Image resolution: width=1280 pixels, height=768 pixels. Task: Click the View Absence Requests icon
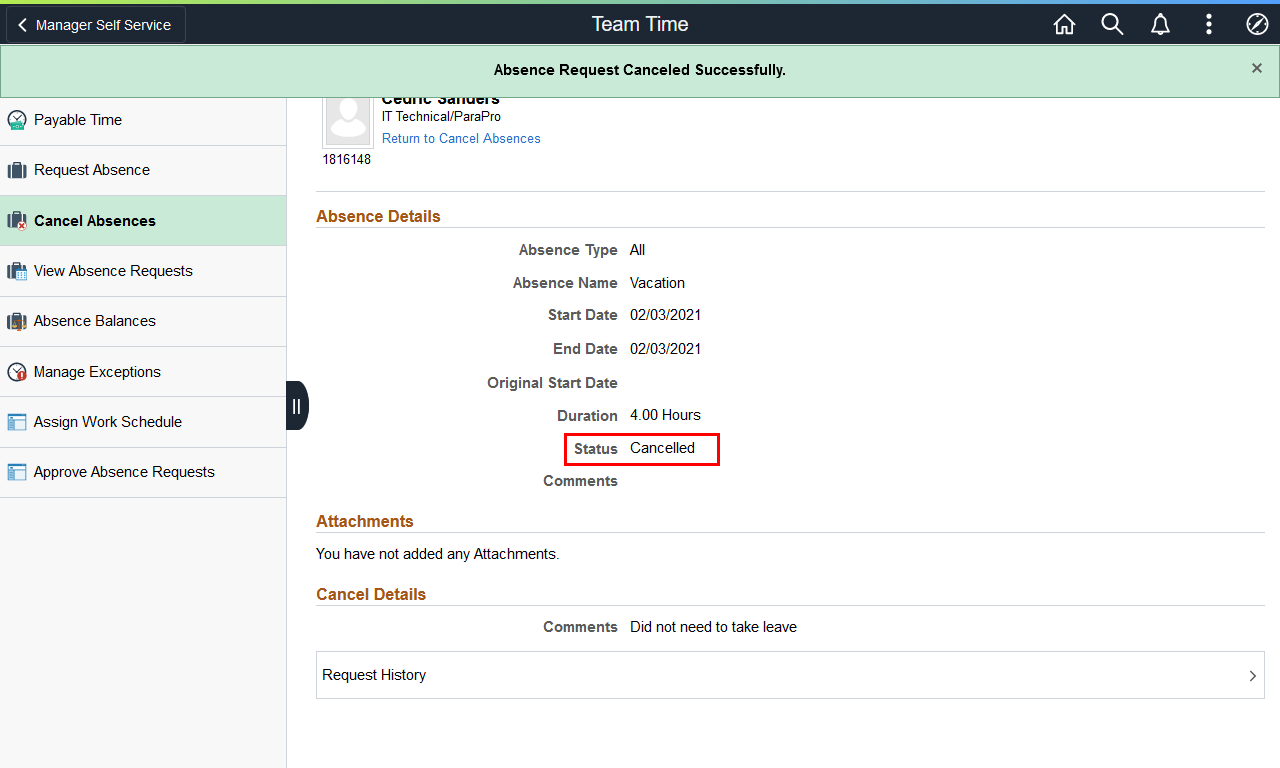tap(17, 271)
